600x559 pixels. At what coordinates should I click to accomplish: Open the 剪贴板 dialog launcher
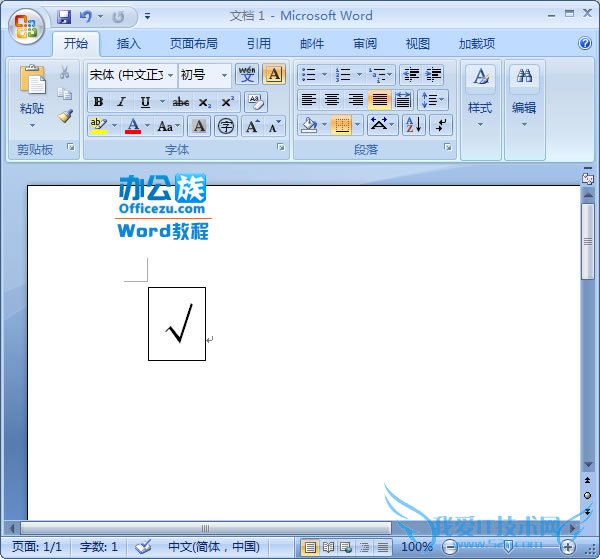71,147
